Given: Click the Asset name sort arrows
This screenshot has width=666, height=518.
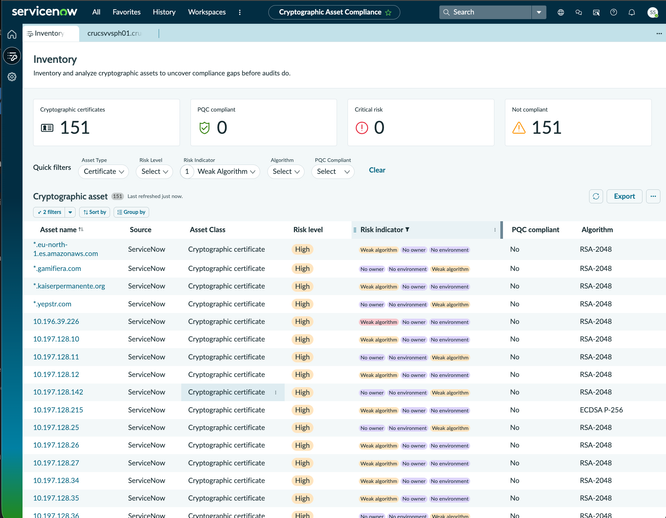Looking at the screenshot, I should click(81, 229).
